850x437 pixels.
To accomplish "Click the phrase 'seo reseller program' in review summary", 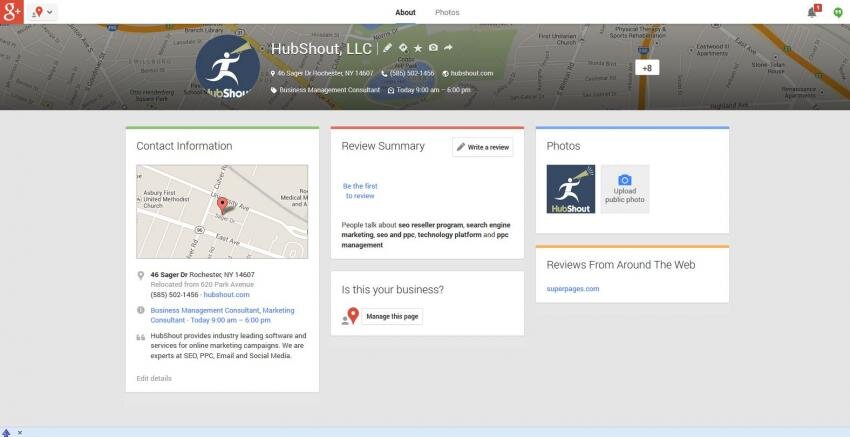I will [431, 225].
